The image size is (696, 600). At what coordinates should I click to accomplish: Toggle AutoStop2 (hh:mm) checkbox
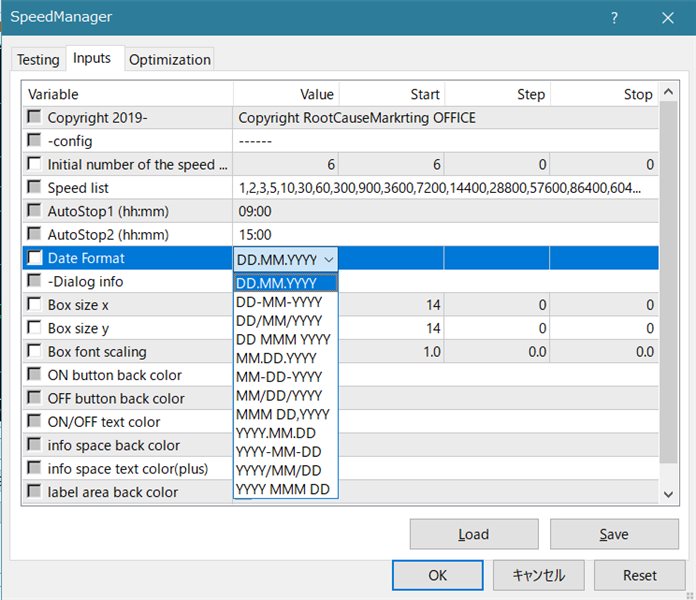point(34,234)
